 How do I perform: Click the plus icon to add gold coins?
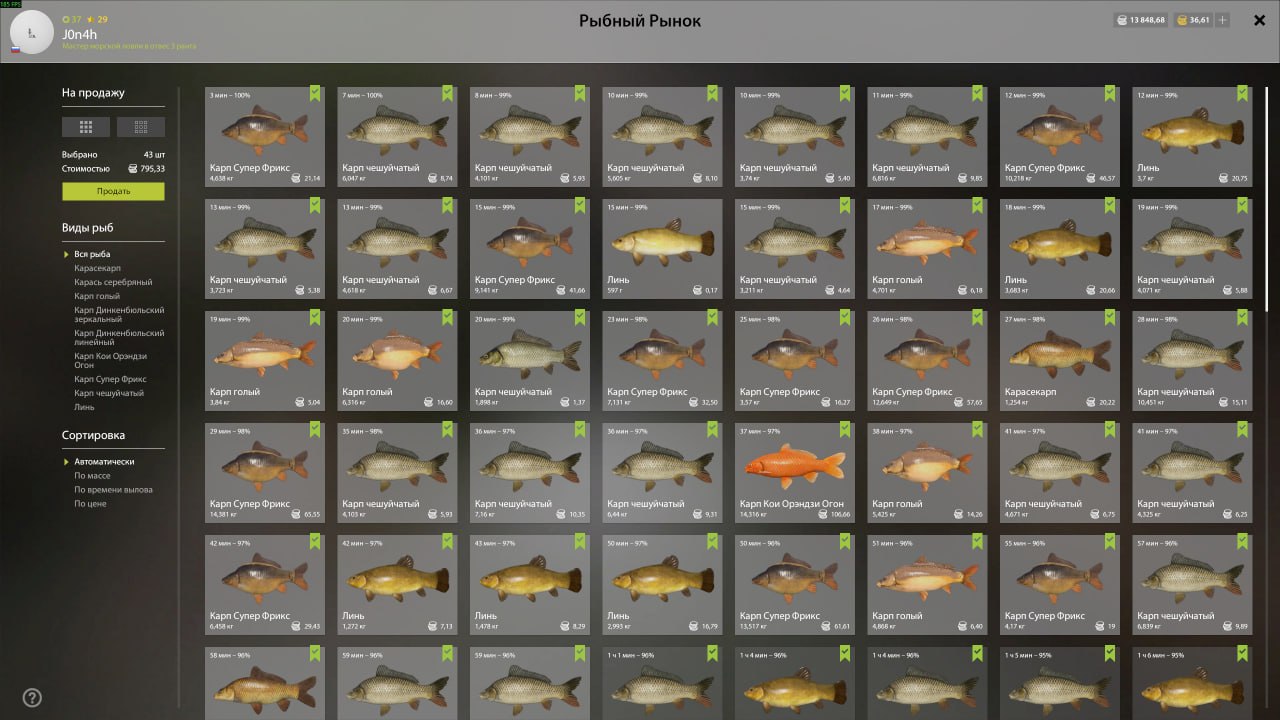(x=1223, y=20)
